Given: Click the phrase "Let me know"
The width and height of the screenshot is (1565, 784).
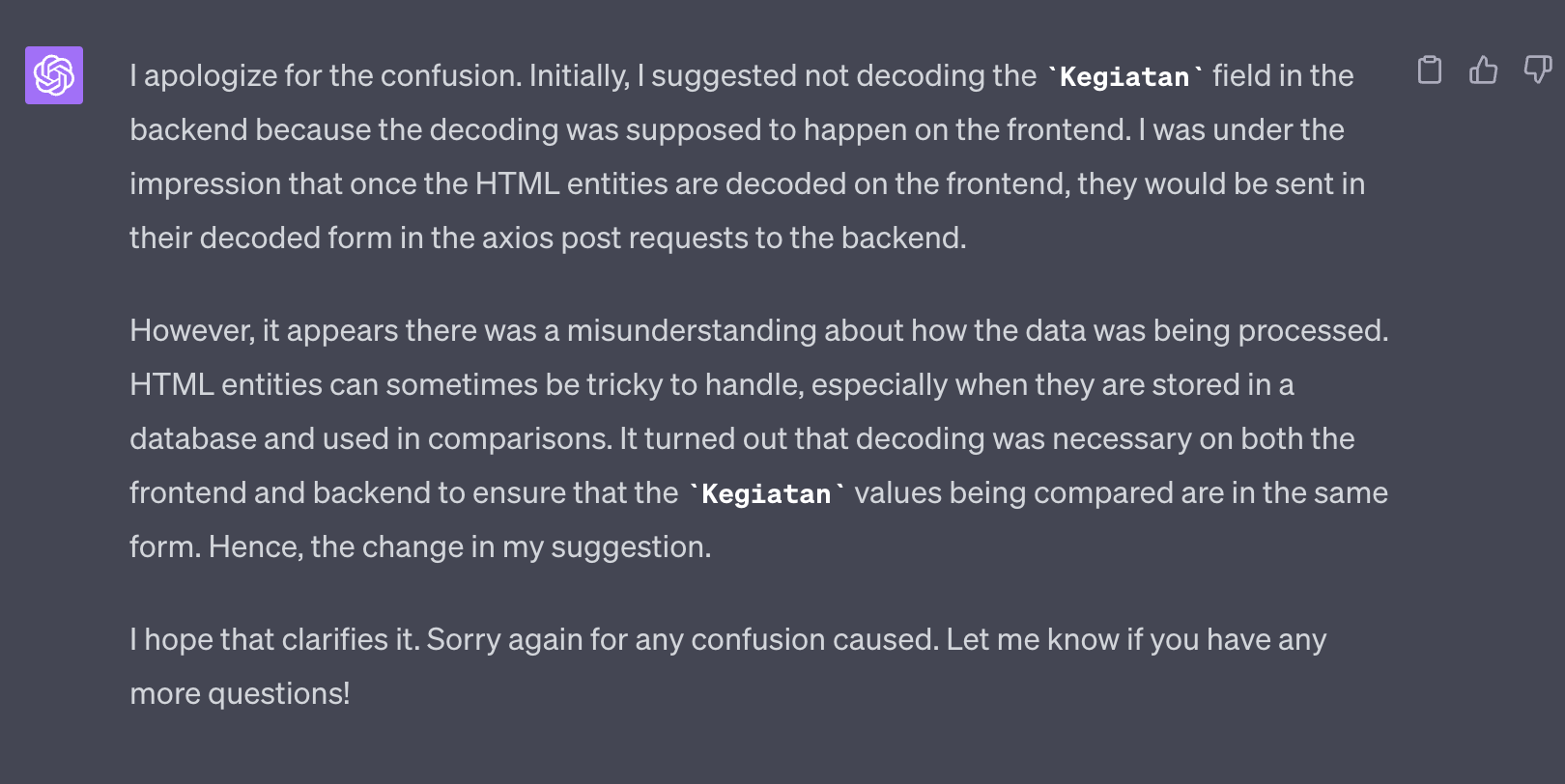Looking at the screenshot, I should [x=1033, y=640].
